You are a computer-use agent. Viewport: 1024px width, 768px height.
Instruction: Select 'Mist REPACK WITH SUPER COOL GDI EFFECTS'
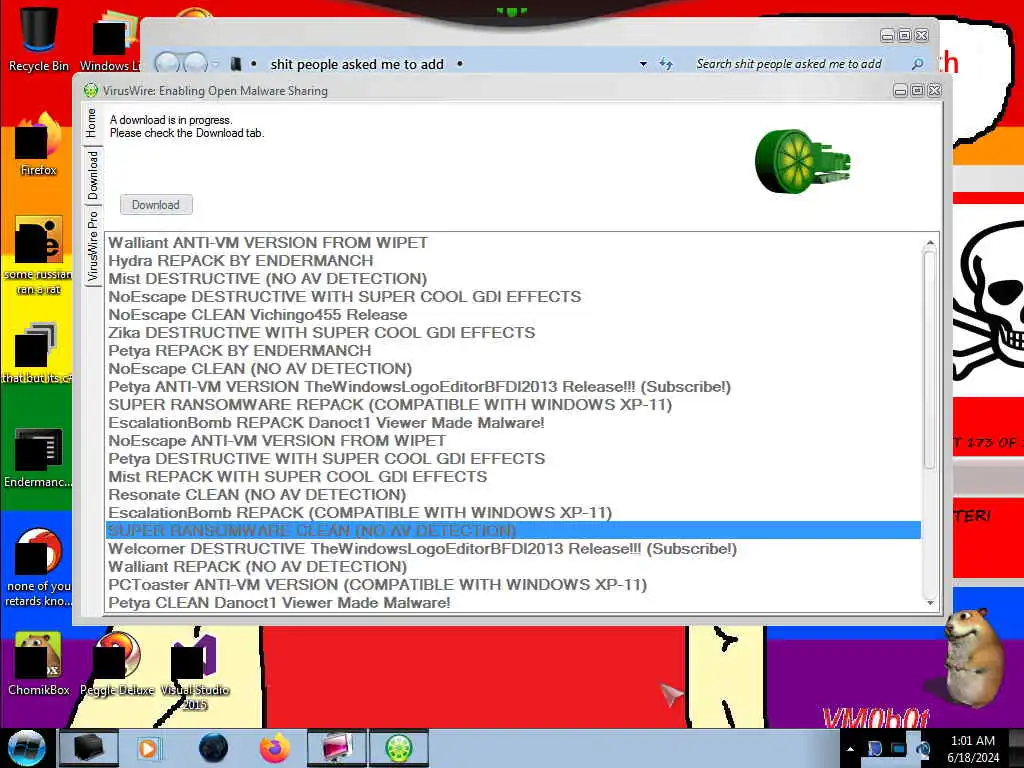click(513, 477)
